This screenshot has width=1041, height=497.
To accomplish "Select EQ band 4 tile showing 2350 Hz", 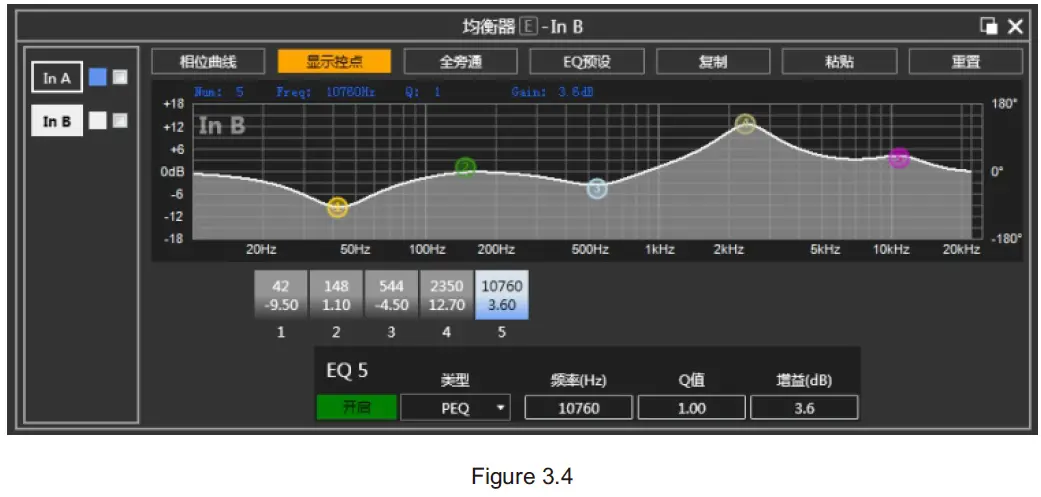I will coord(446,295).
